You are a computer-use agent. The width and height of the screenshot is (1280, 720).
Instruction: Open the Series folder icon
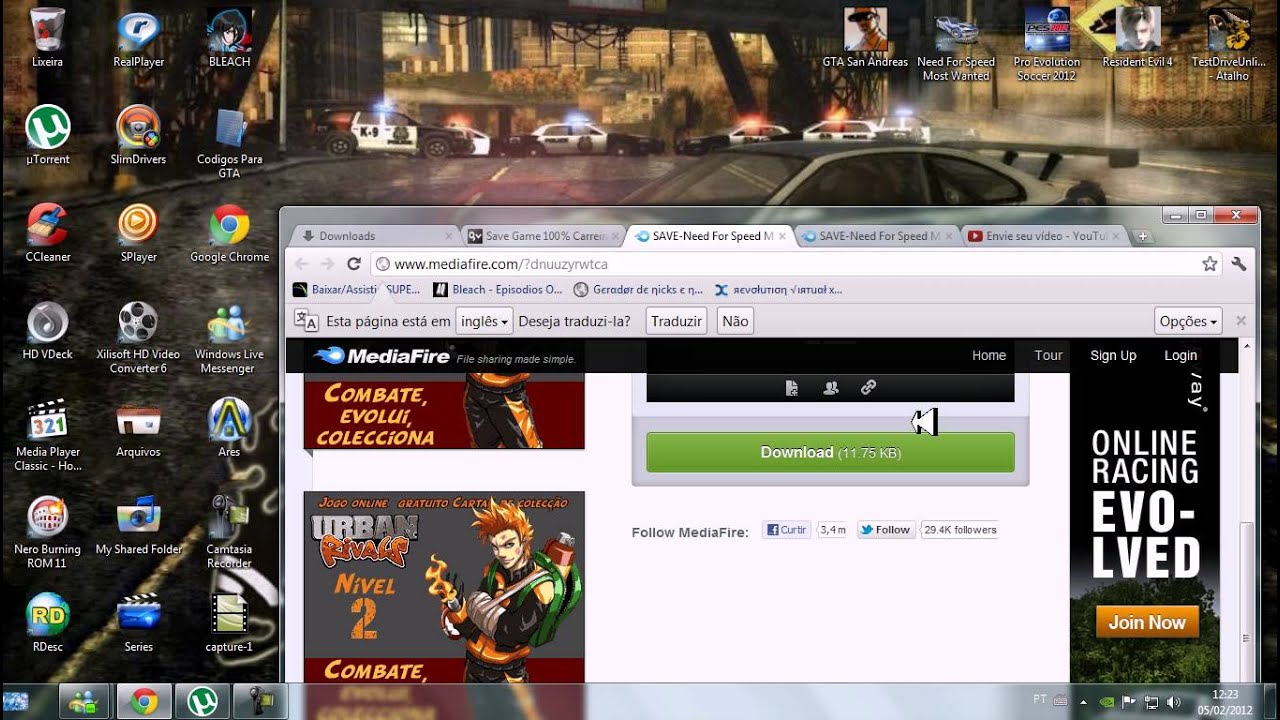point(138,622)
